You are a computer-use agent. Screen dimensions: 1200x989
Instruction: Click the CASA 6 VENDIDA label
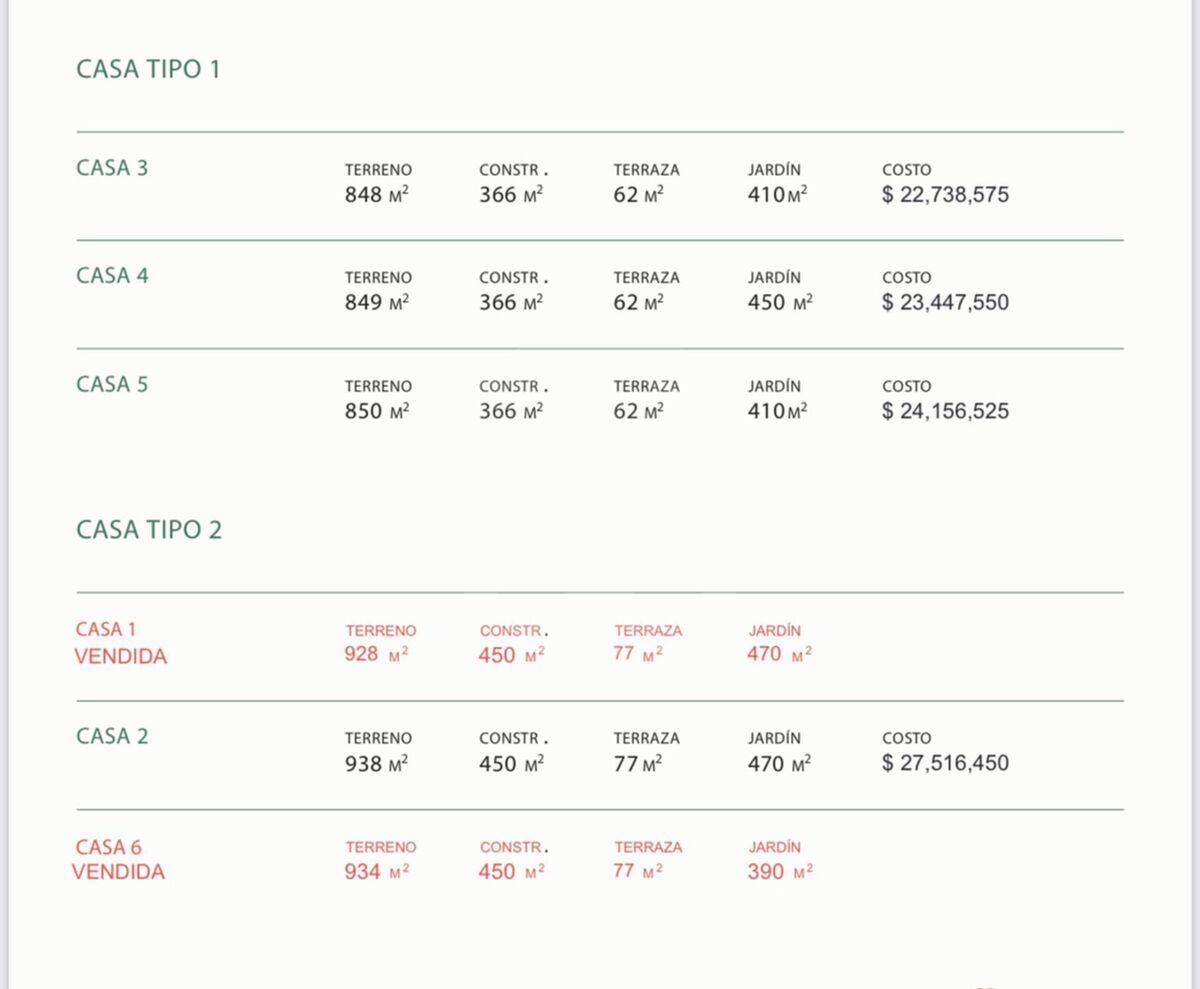point(118,860)
